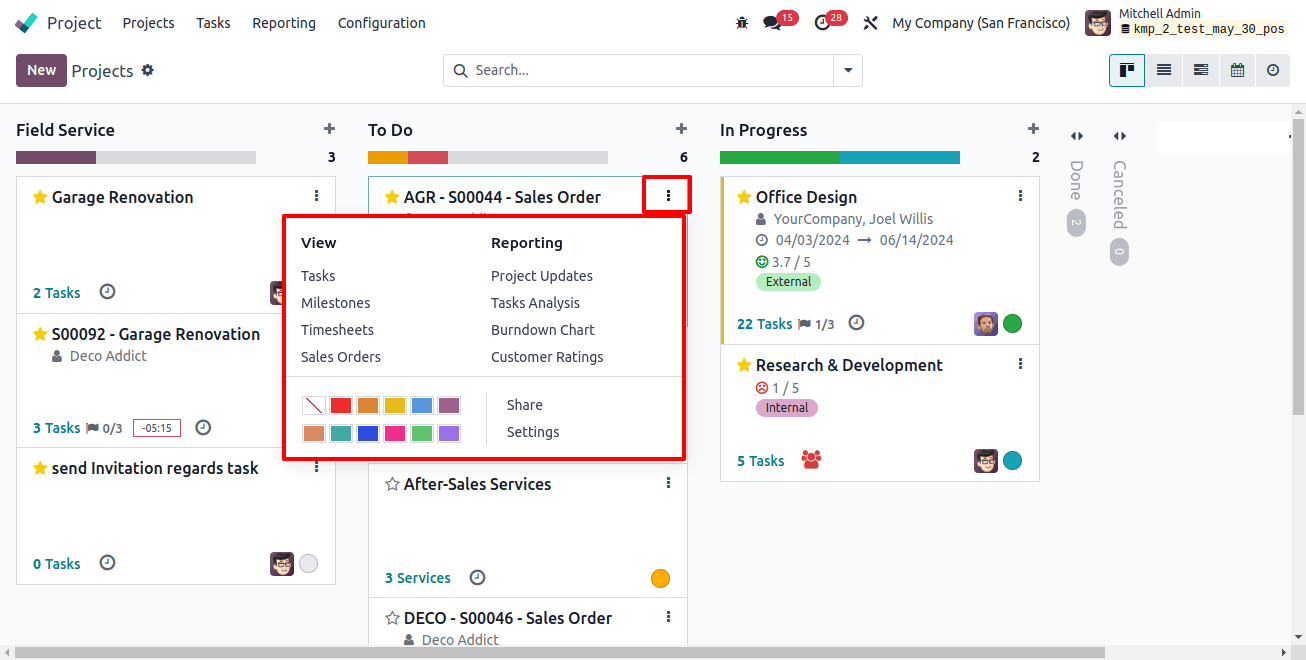Open kebab menu of Office Design card
The image size is (1306, 660).
point(1020,196)
